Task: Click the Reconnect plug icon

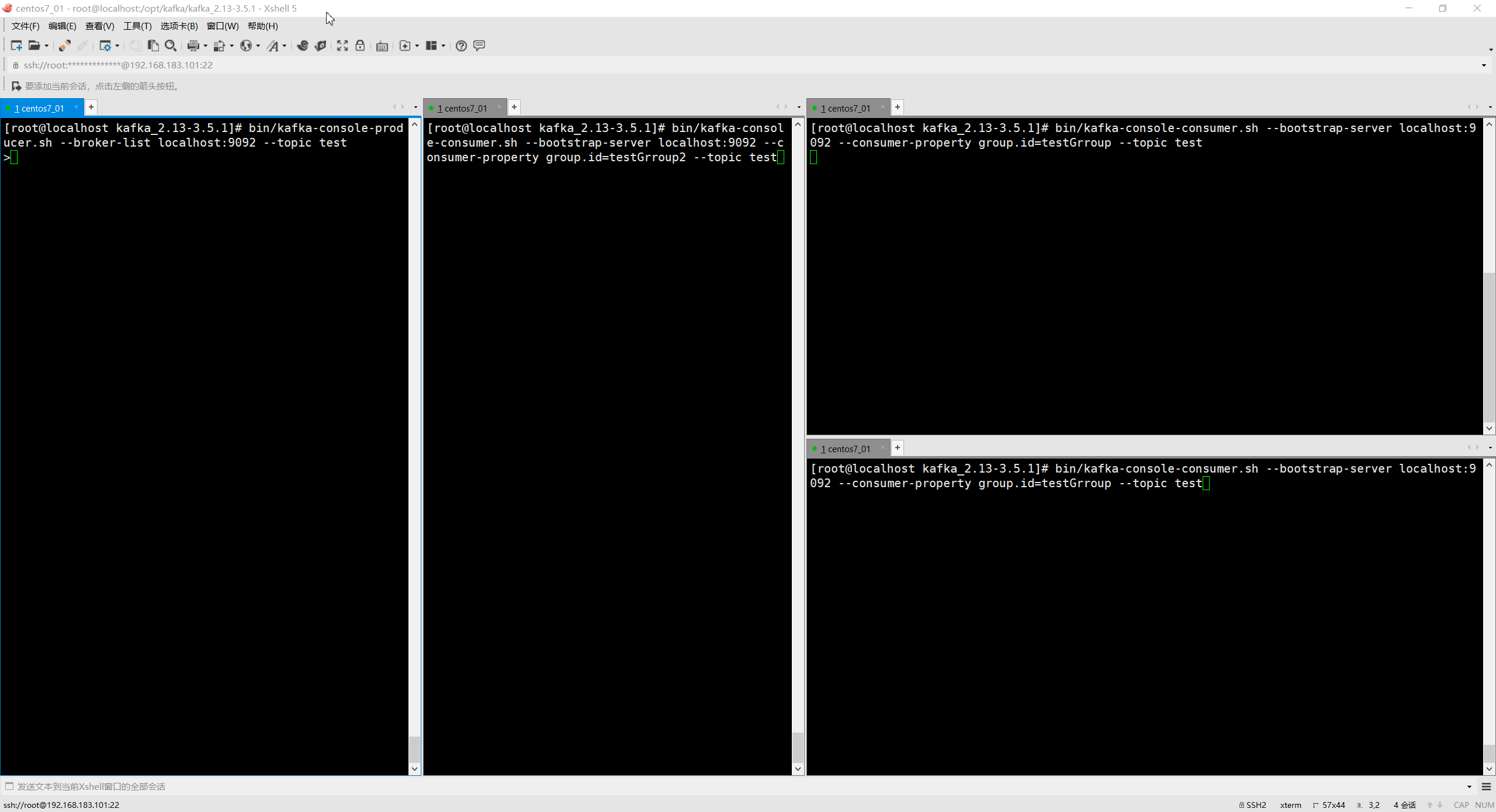Action: point(65,46)
